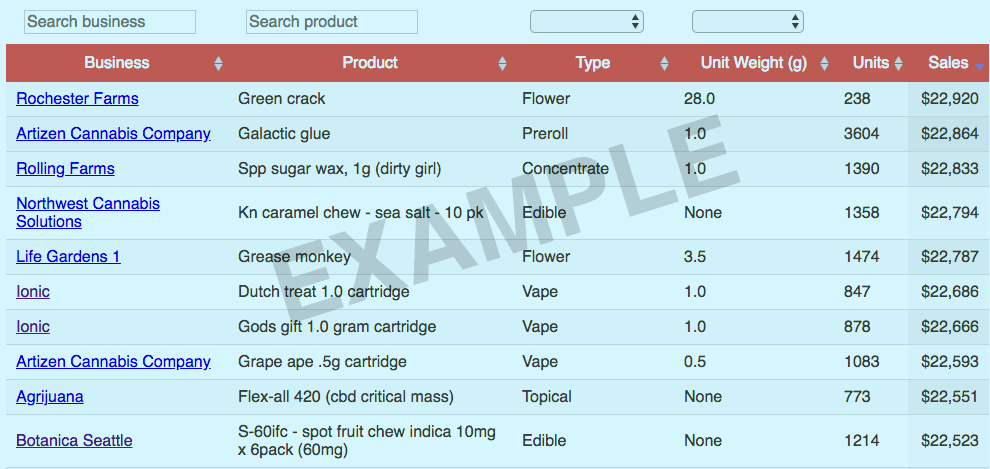Click the 1358 units cell

click(861, 213)
